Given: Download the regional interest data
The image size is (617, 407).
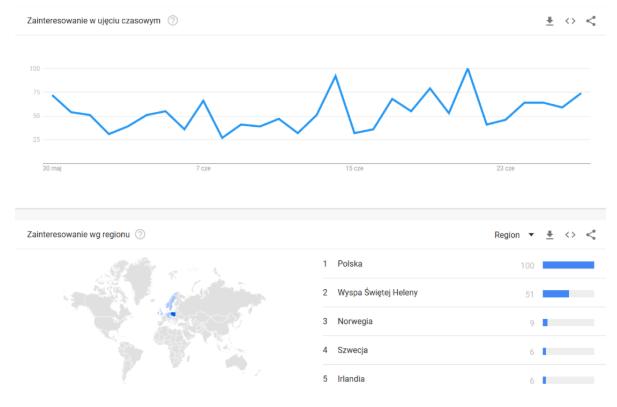Looking at the screenshot, I should 549,234.
